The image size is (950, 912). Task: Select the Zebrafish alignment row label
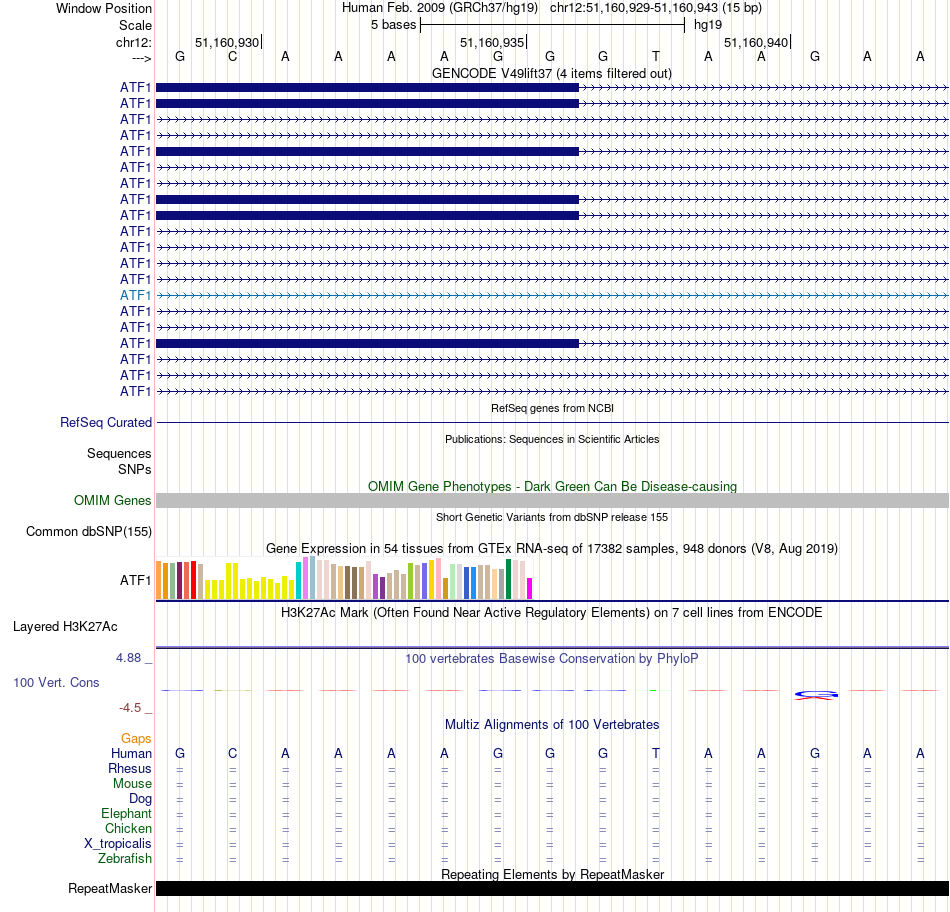[125, 859]
